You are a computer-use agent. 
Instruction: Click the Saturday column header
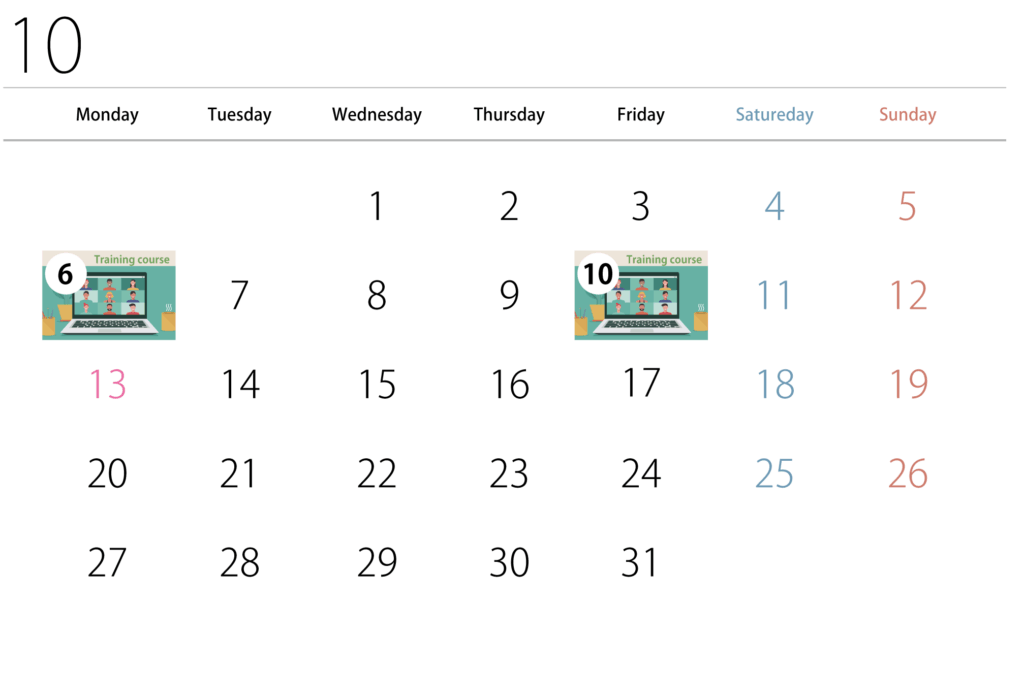tap(775, 114)
